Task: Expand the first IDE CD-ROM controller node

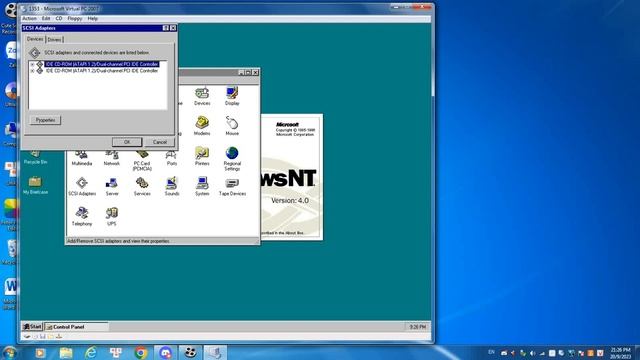Action: (x=32, y=64)
